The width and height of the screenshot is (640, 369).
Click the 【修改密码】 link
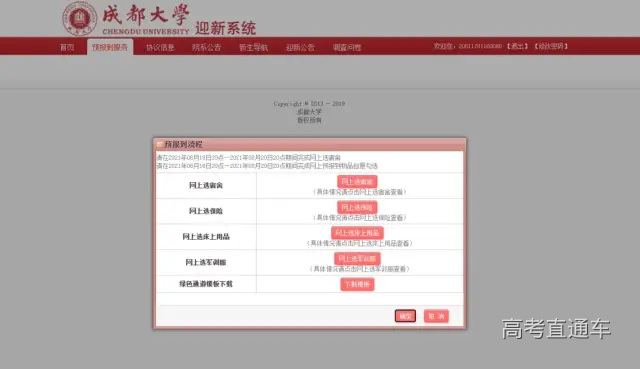551,46
